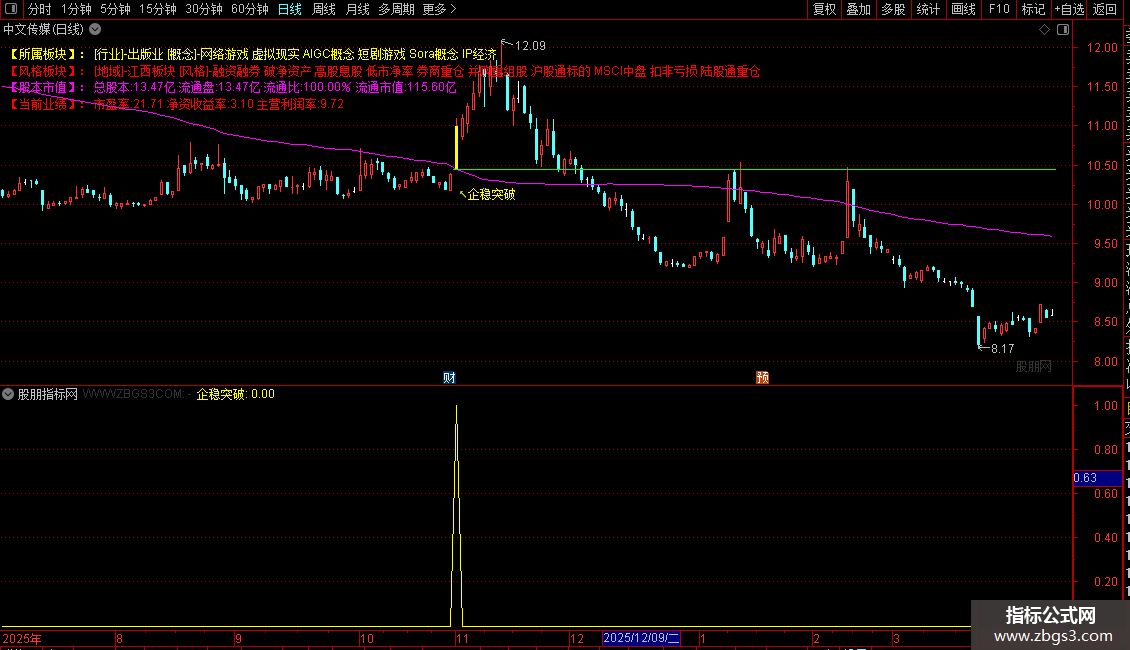Click the 0.63 value tag on indicator axis
This screenshot has height=650, width=1130.
tap(1096, 478)
